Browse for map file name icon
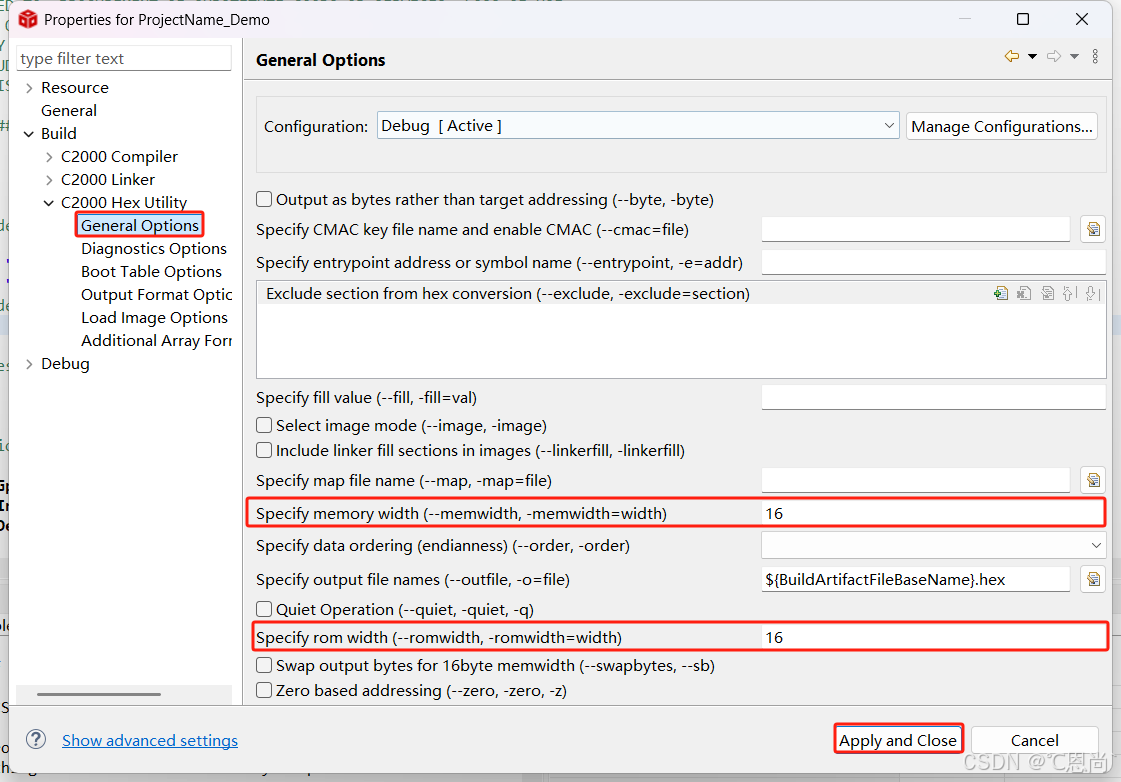This screenshot has height=782, width=1121. click(1093, 480)
